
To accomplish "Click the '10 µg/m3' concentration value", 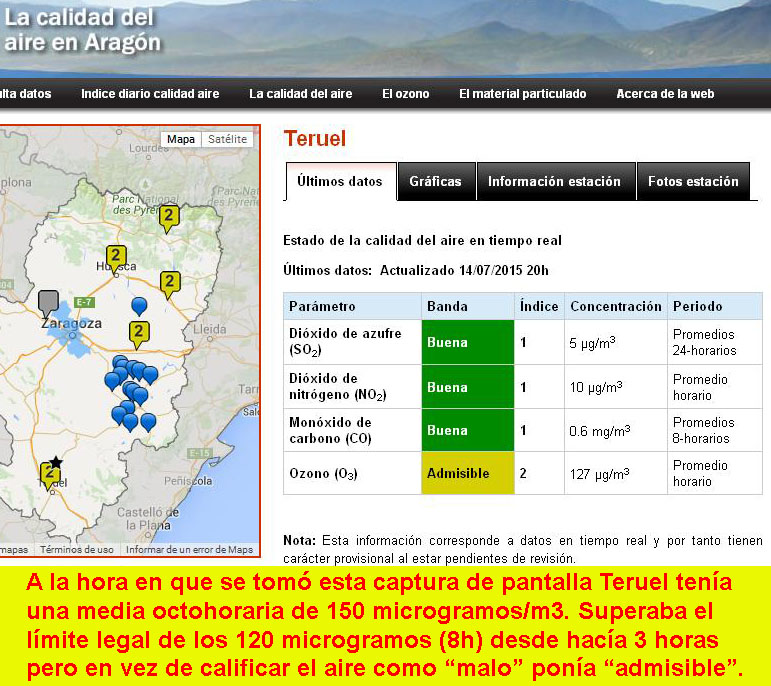I will point(596,387).
